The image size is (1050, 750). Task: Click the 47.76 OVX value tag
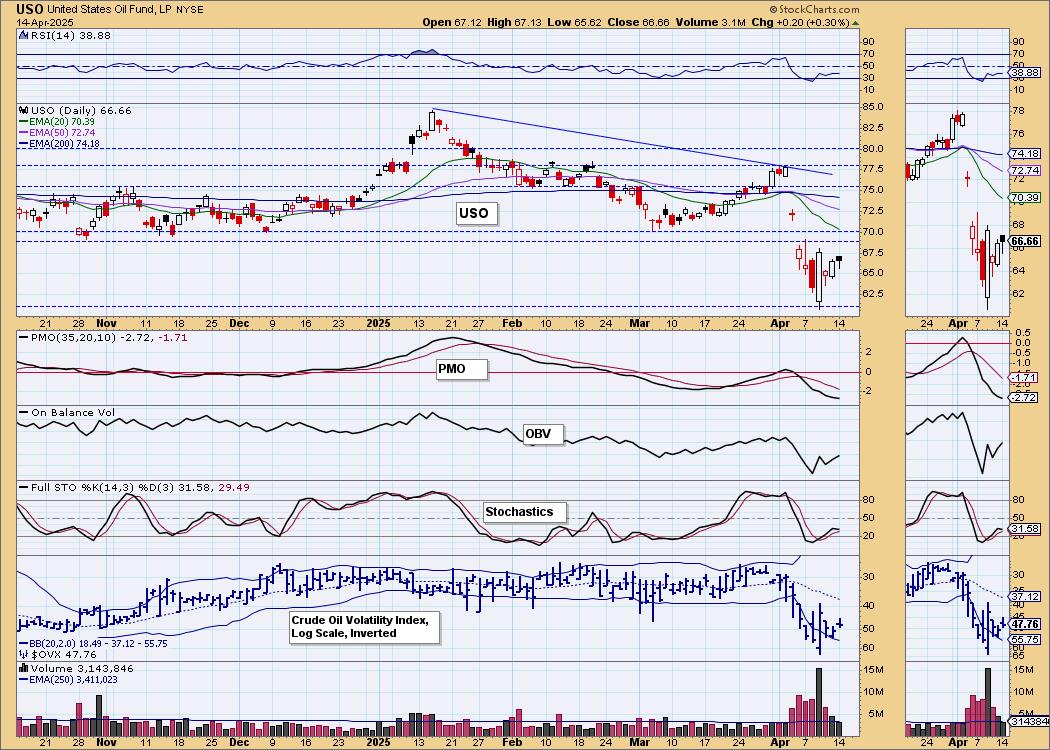[x=1026, y=624]
